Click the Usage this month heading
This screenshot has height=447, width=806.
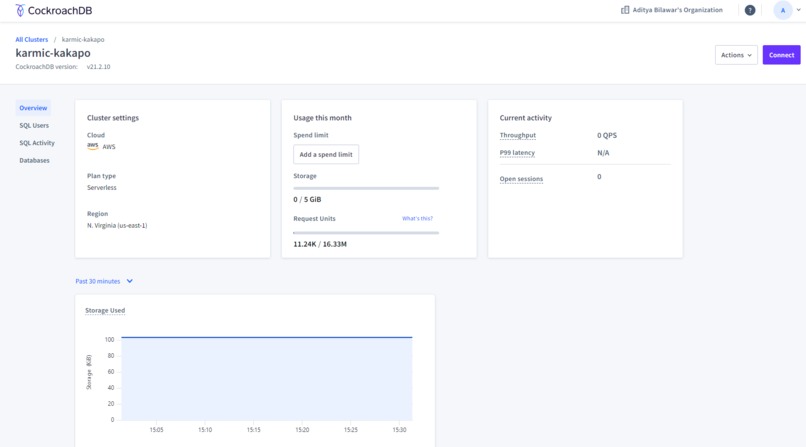[x=322, y=118]
